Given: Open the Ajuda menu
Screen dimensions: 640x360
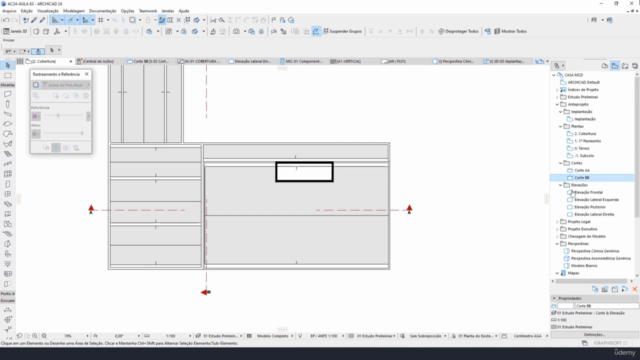Looking at the screenshot, I should click(x=184, y=11).
